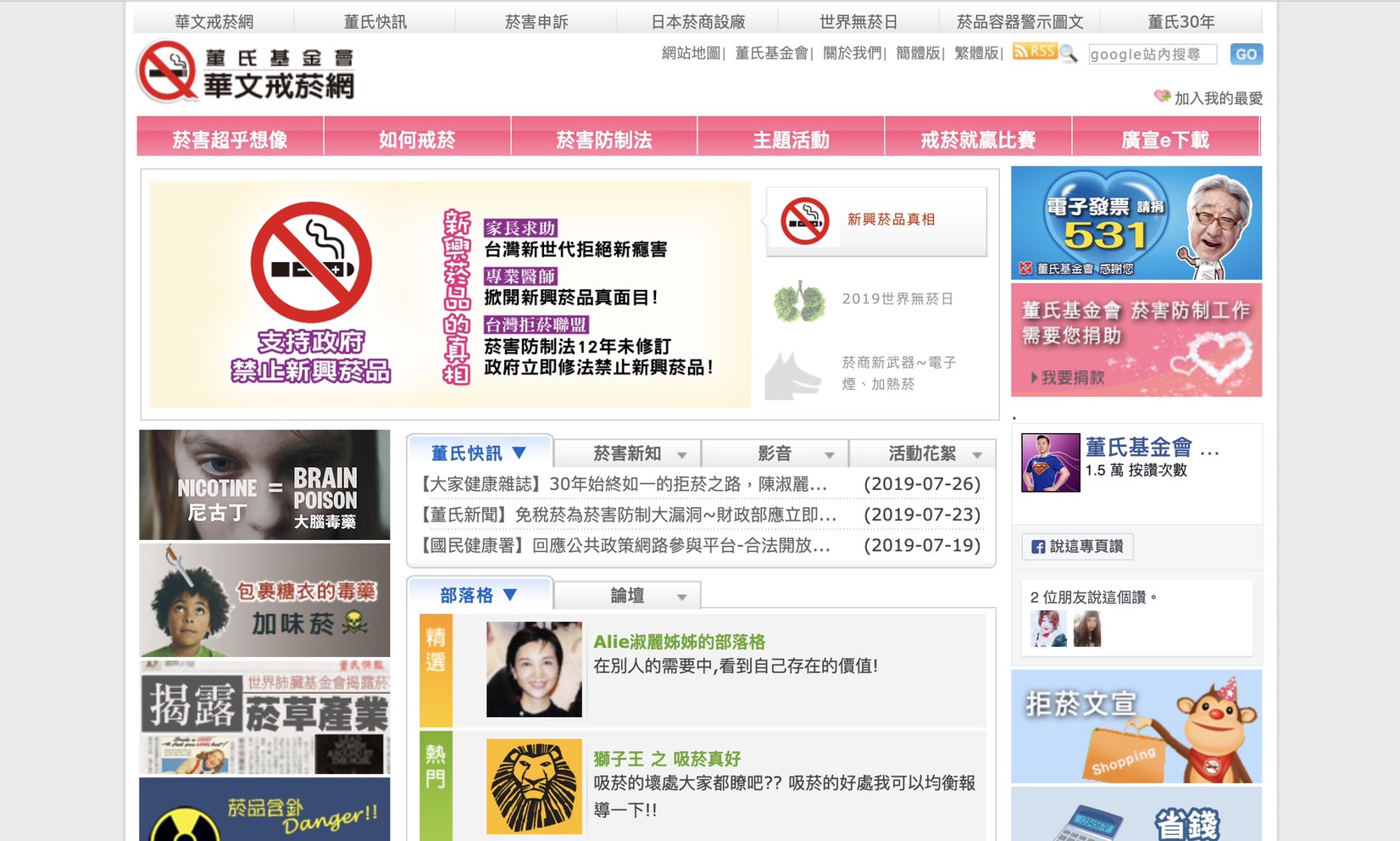The width and height of the screenshot is (1400, 841).
Task: Click the second friend avatar in the Facebook box
Action: pyautogui.click(x=1087, y=629)
